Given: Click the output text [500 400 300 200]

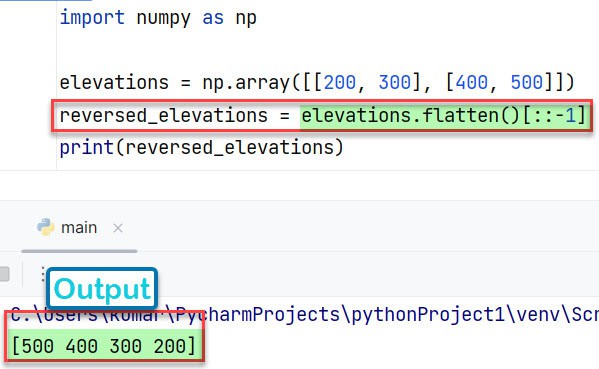Looking at the screenshot, I should point(104,346).
